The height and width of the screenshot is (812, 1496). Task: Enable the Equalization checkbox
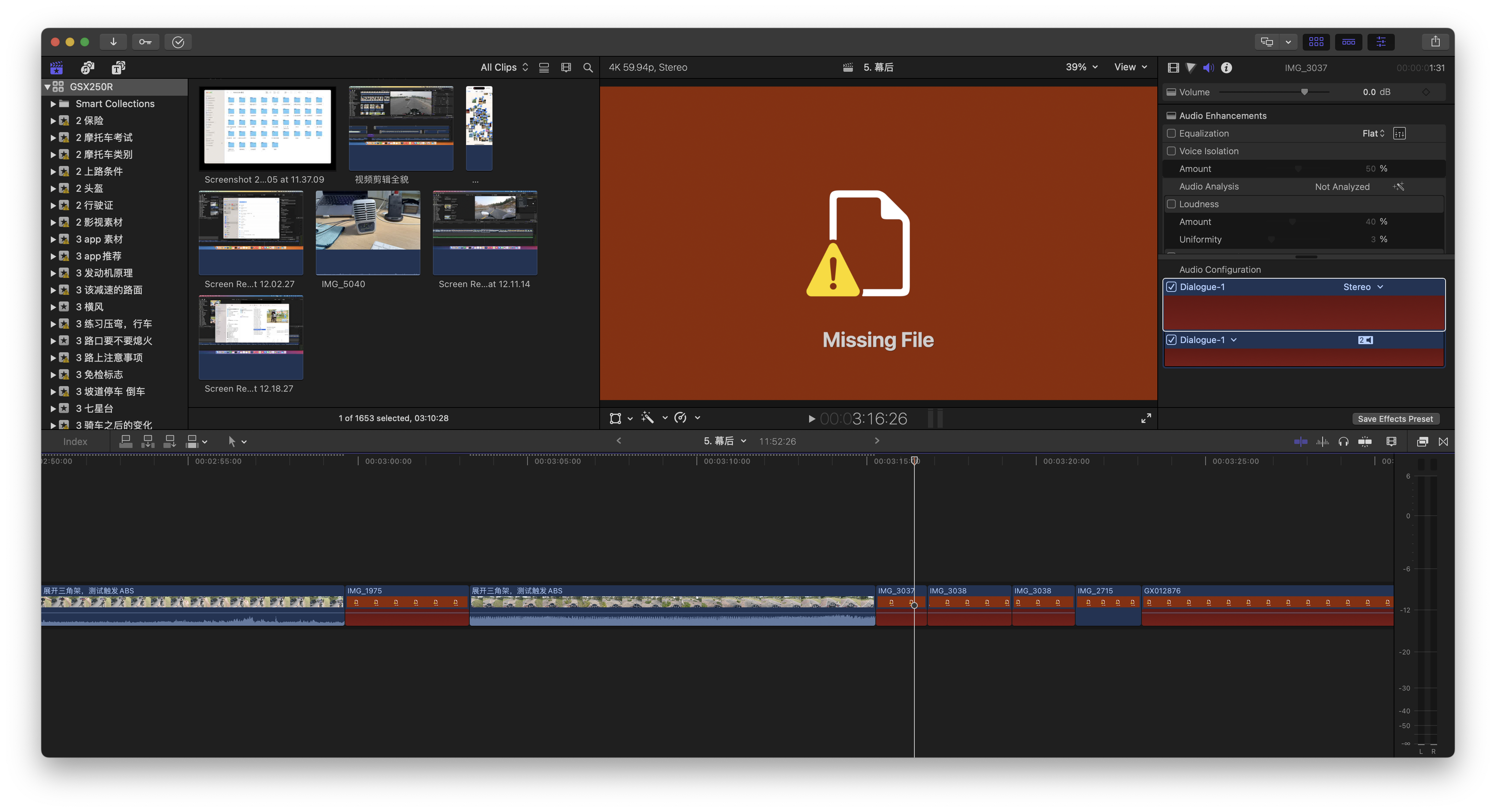tap(1171, 134)
